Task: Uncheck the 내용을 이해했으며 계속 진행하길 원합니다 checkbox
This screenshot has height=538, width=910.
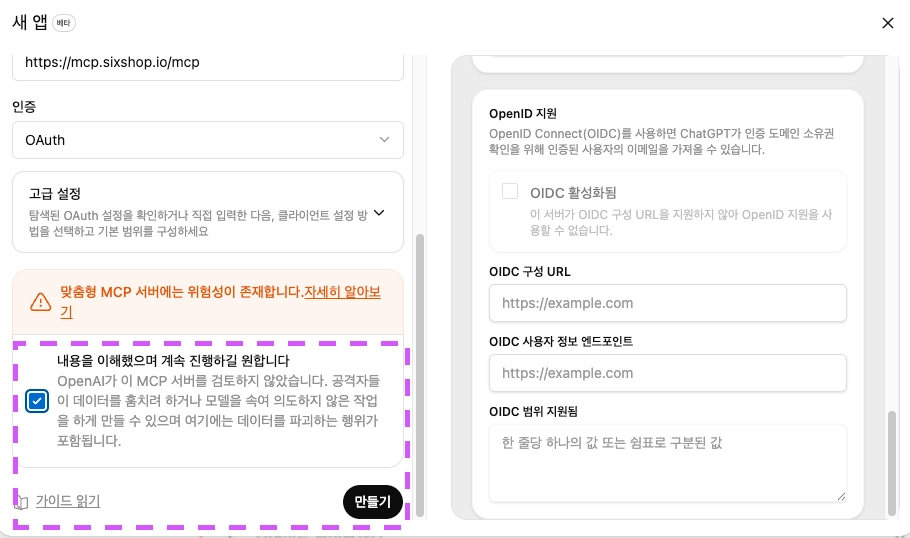Action: coord(37,401)
